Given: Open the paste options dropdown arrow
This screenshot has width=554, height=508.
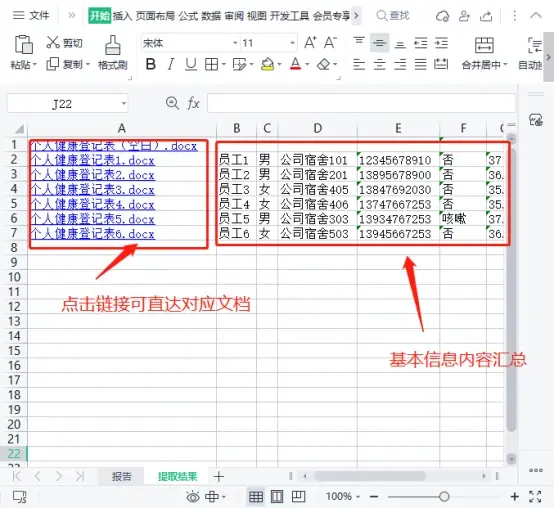Looking at the screenshot, I should (35, 65).
